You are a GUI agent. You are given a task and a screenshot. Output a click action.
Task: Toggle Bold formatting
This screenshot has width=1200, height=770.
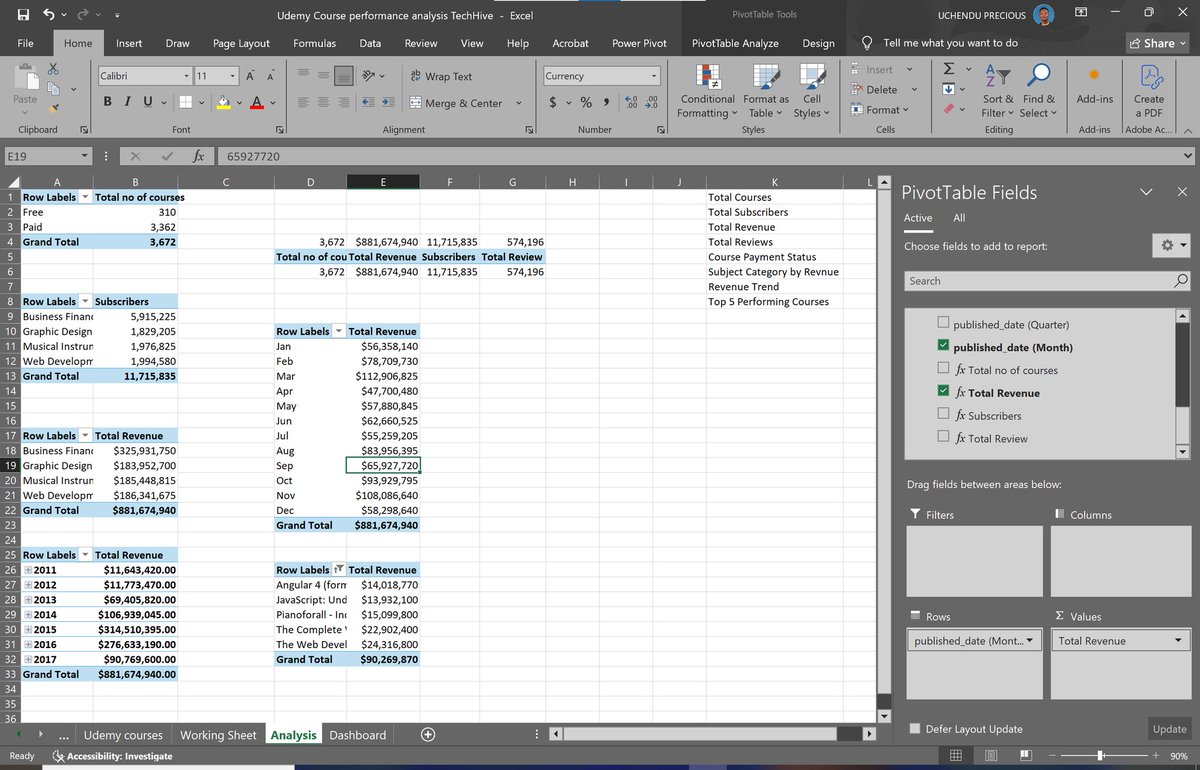pos(108,102)
